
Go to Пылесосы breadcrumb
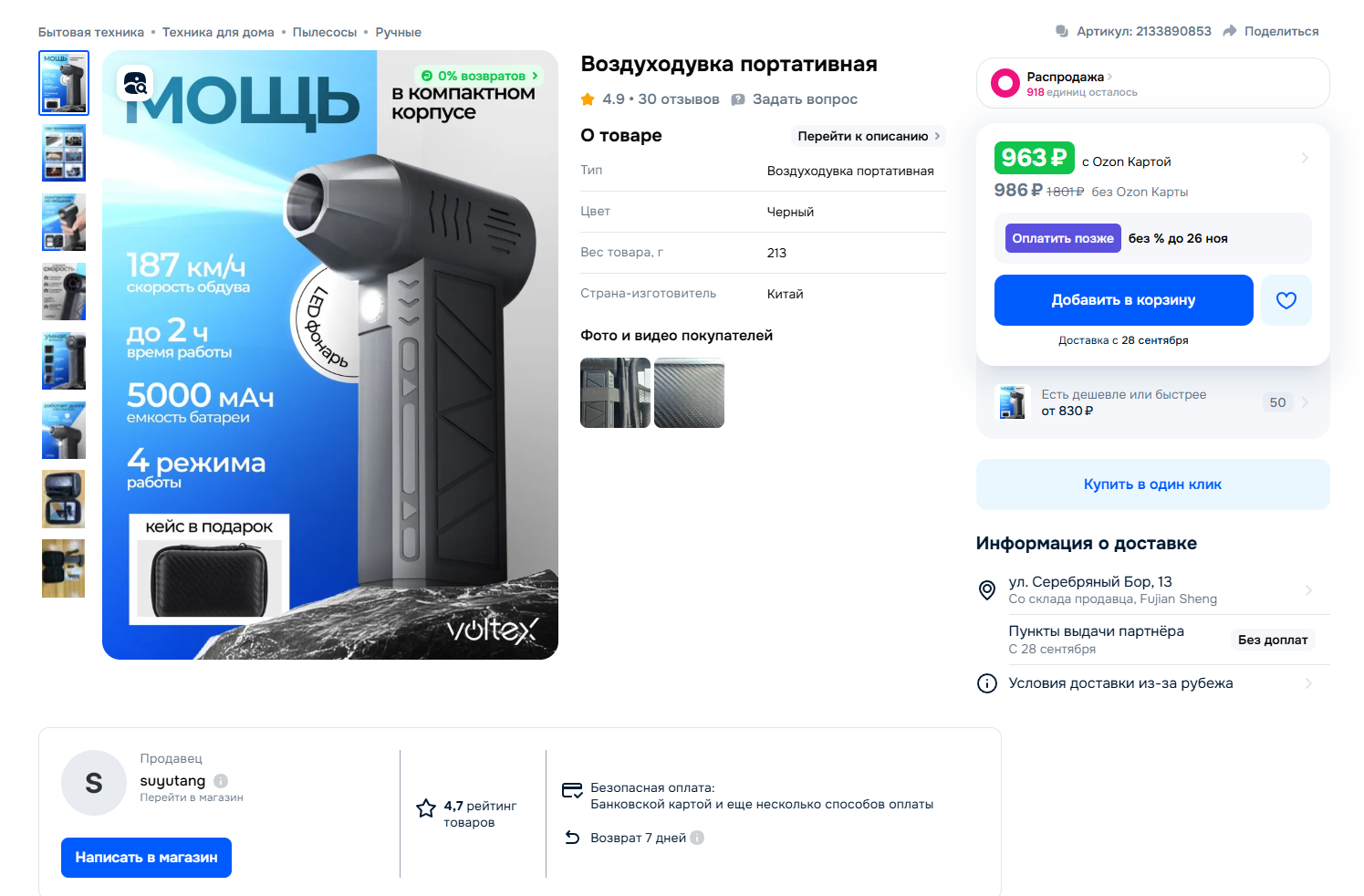point(325,32)
